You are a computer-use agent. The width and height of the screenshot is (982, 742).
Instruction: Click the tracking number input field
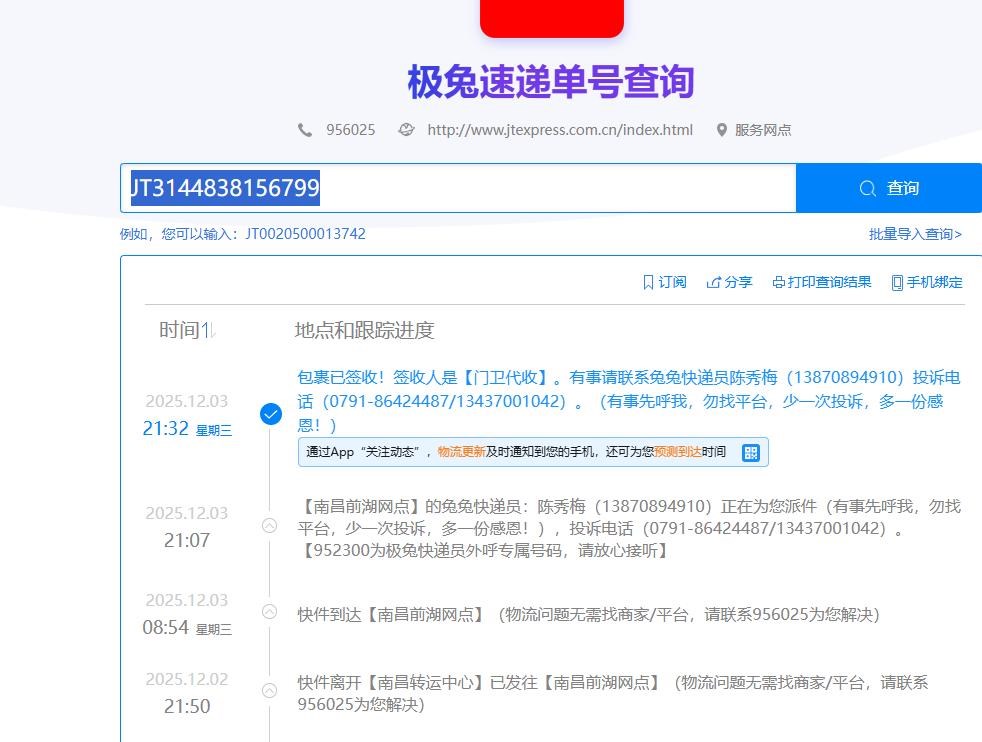550,188
